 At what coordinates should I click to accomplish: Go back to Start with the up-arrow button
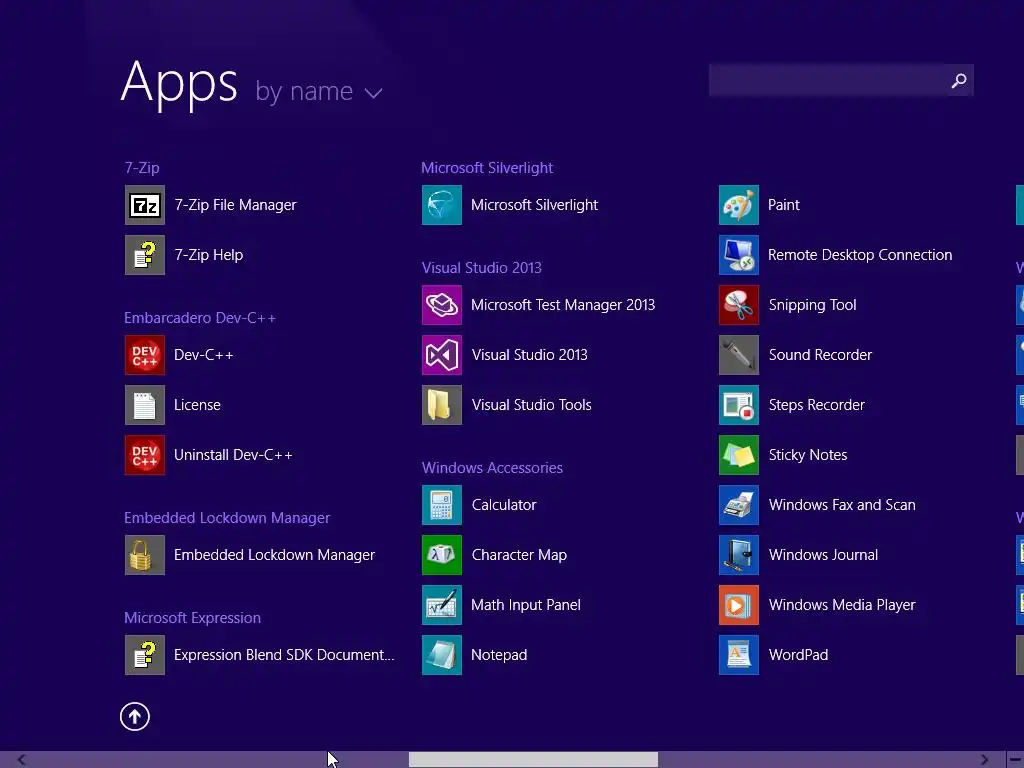(x=135, y=716)
